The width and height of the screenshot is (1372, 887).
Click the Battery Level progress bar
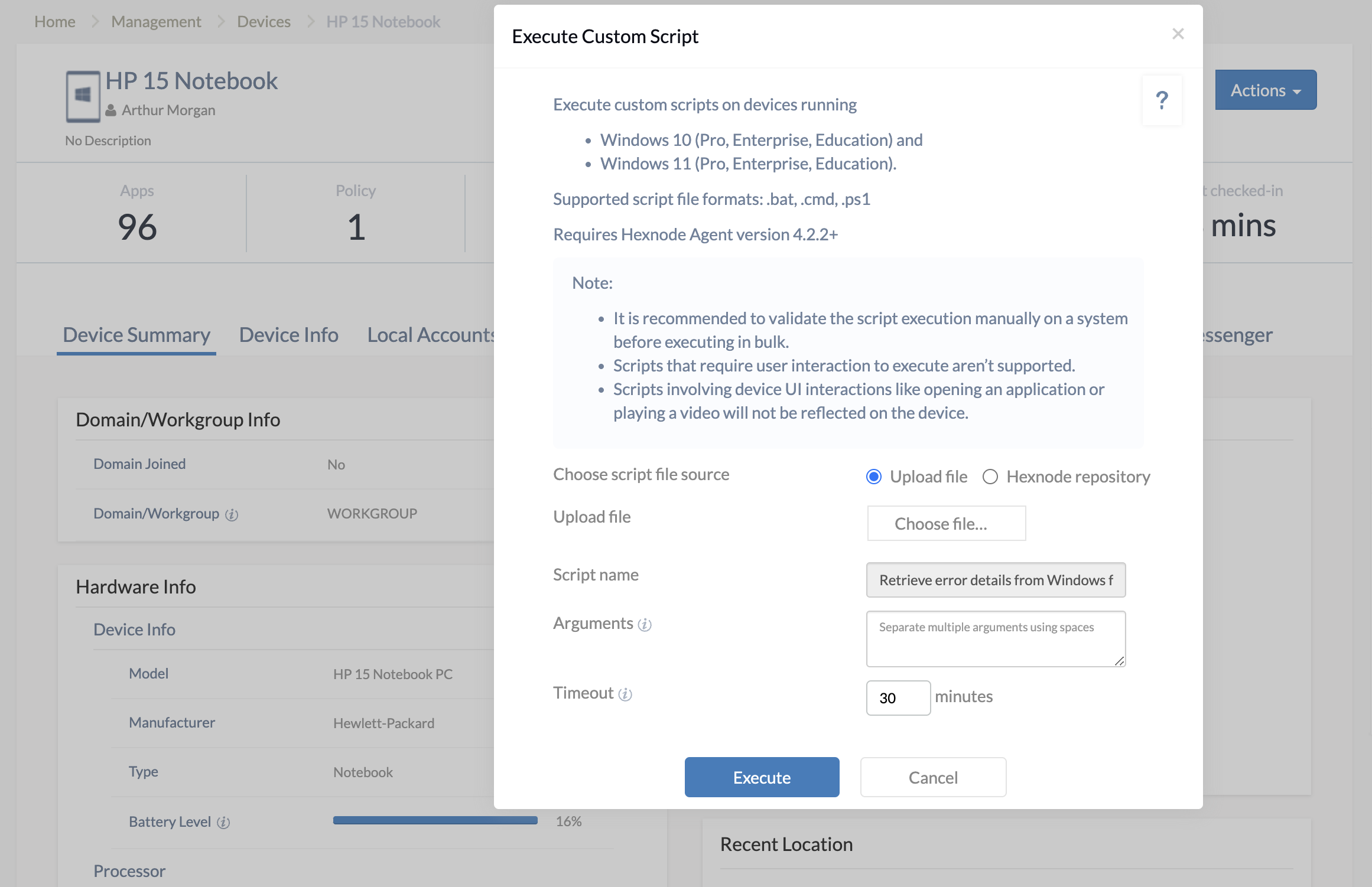(x=435, y=820)
